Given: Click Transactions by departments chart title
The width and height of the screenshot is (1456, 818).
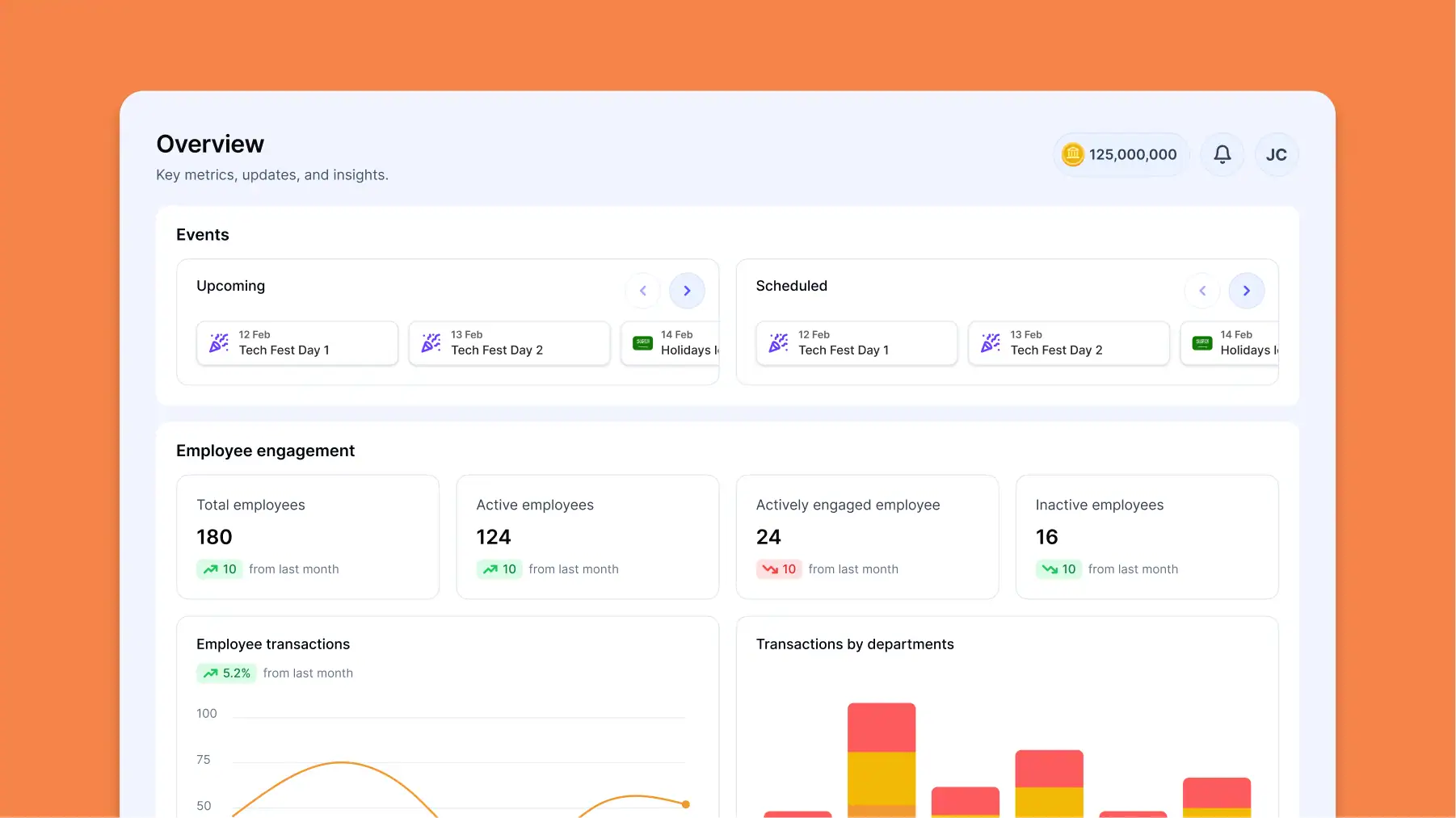Looking at the screenshot, I should click(x=855, y=644).
